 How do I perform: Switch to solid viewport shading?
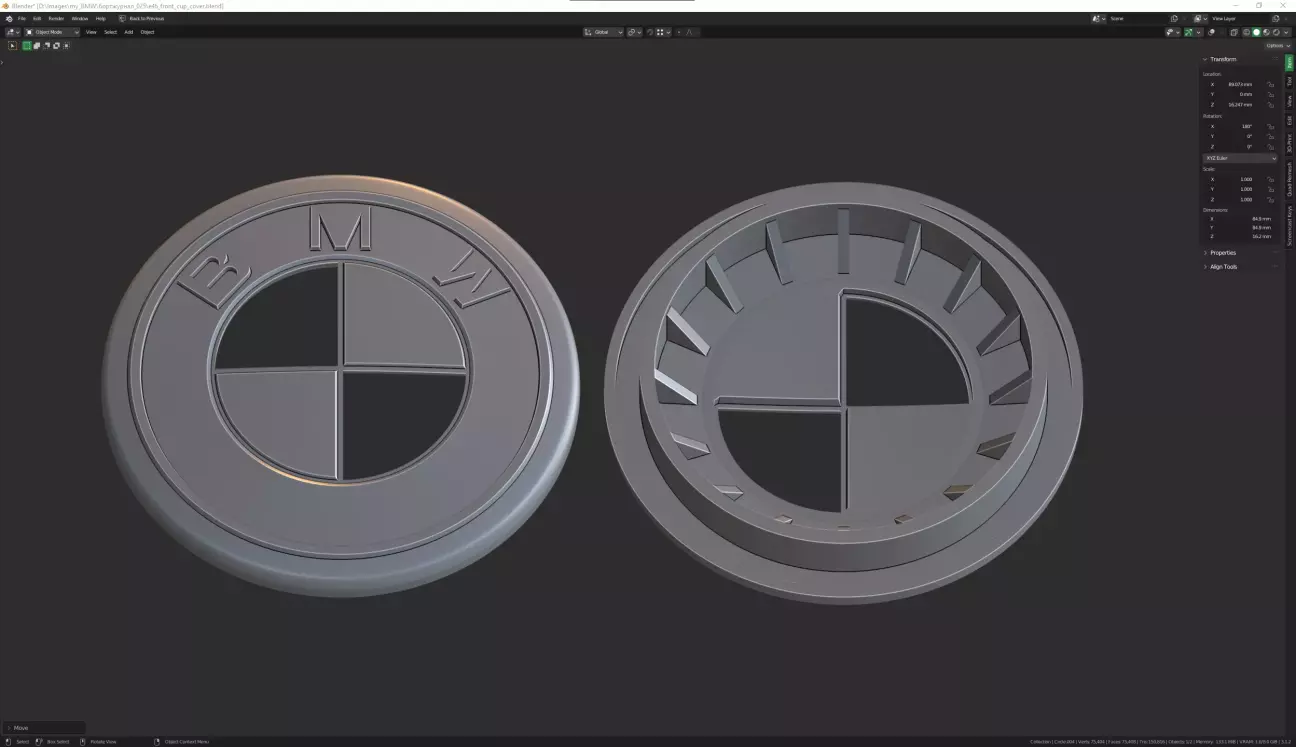(x=1257, y=32)
